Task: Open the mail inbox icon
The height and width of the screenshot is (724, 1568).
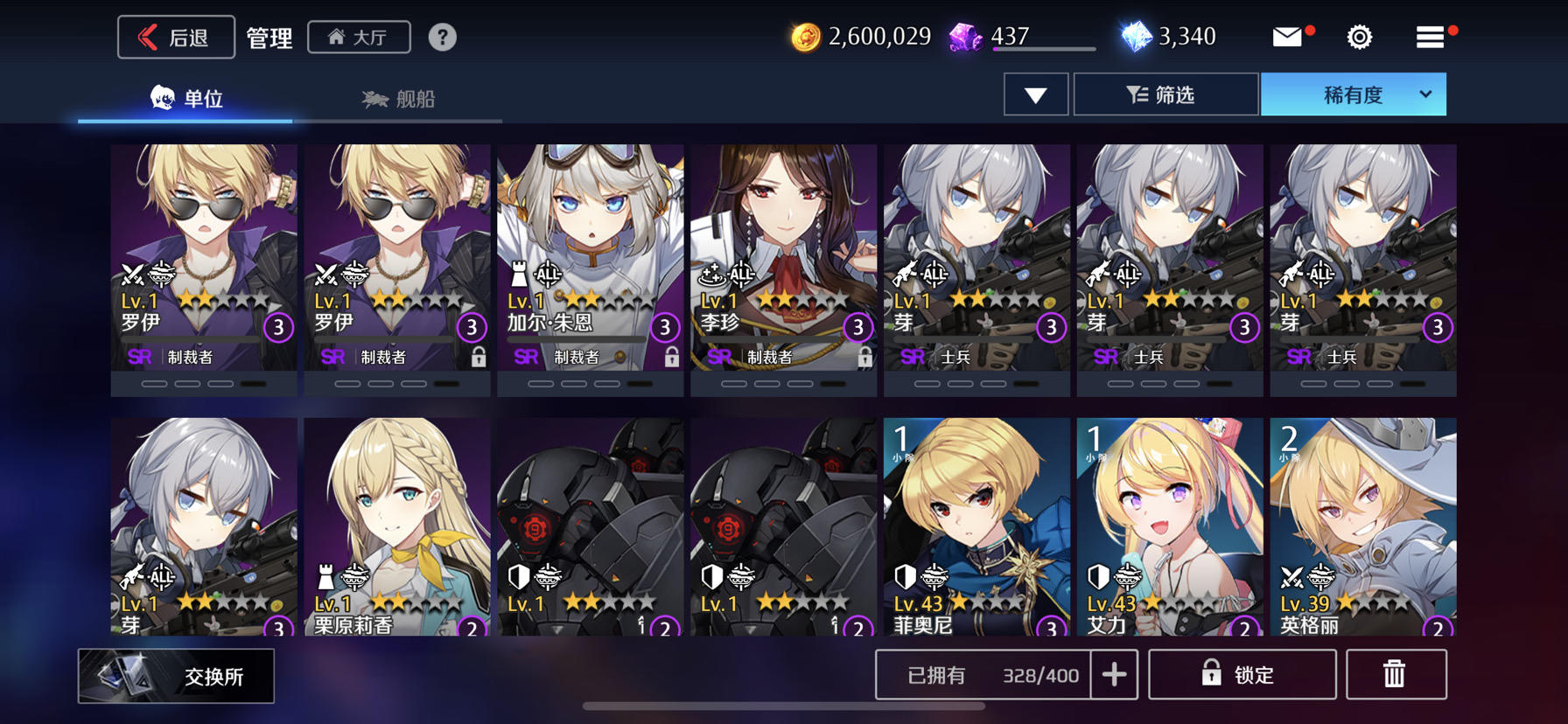Action: tap(1287, 37)
